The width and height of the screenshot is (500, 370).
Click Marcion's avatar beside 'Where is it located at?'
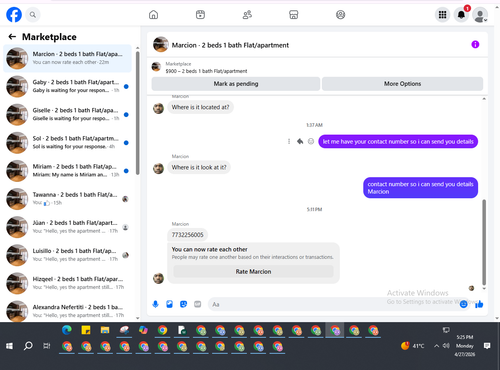[x=158, y=108]
